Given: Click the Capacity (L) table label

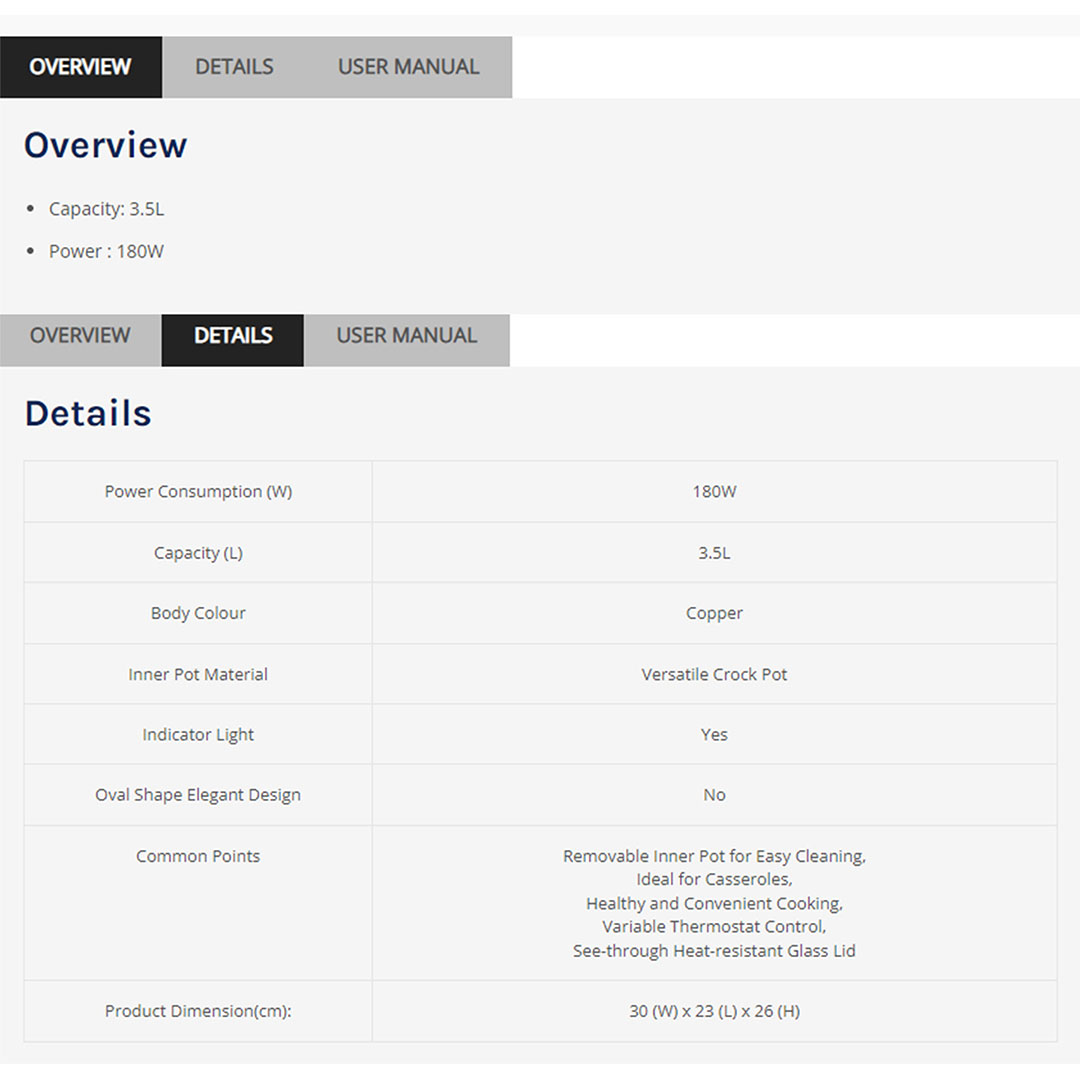Looking at the screenshot, I should coord(198,553).
